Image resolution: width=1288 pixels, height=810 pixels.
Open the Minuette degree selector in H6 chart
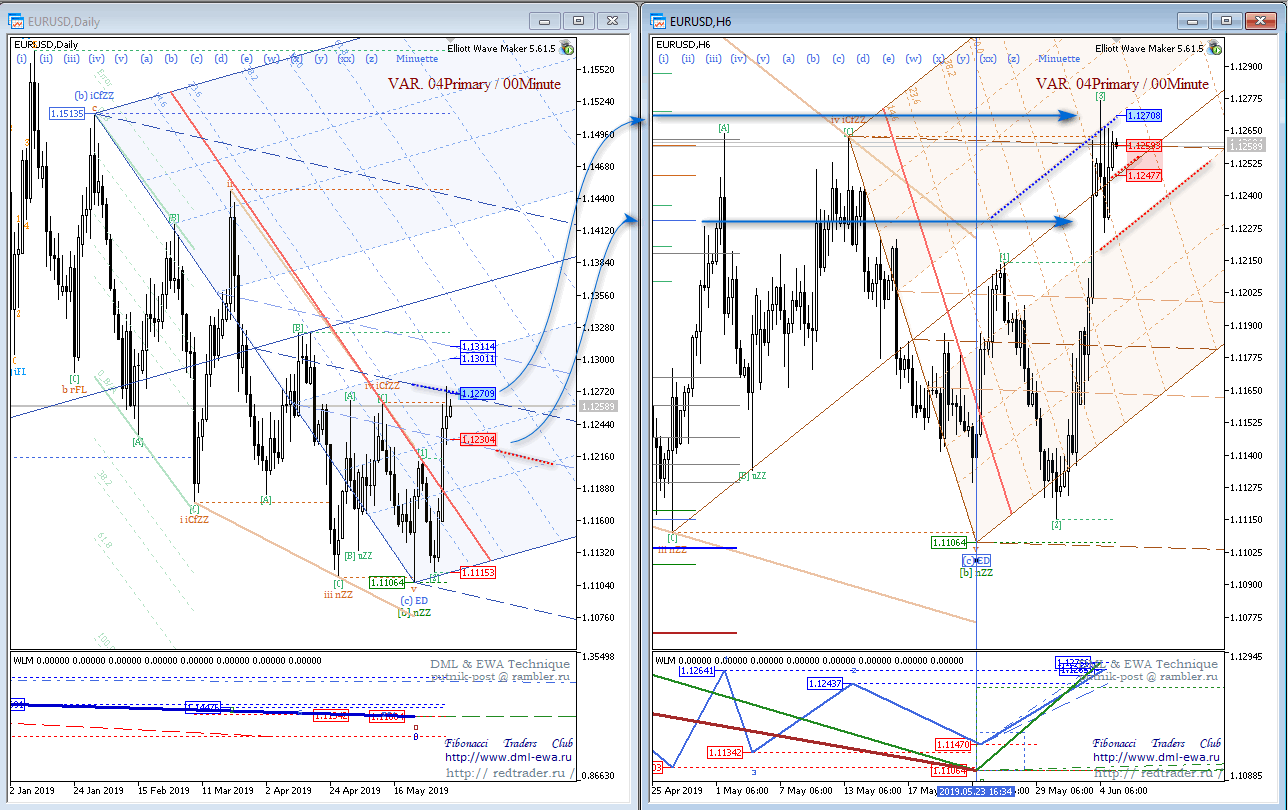pyautogui.click(x=1058, y=59)
